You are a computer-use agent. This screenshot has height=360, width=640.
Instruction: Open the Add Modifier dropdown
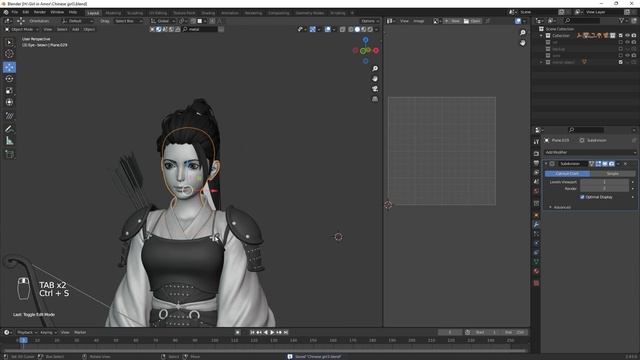click(591, 152)
